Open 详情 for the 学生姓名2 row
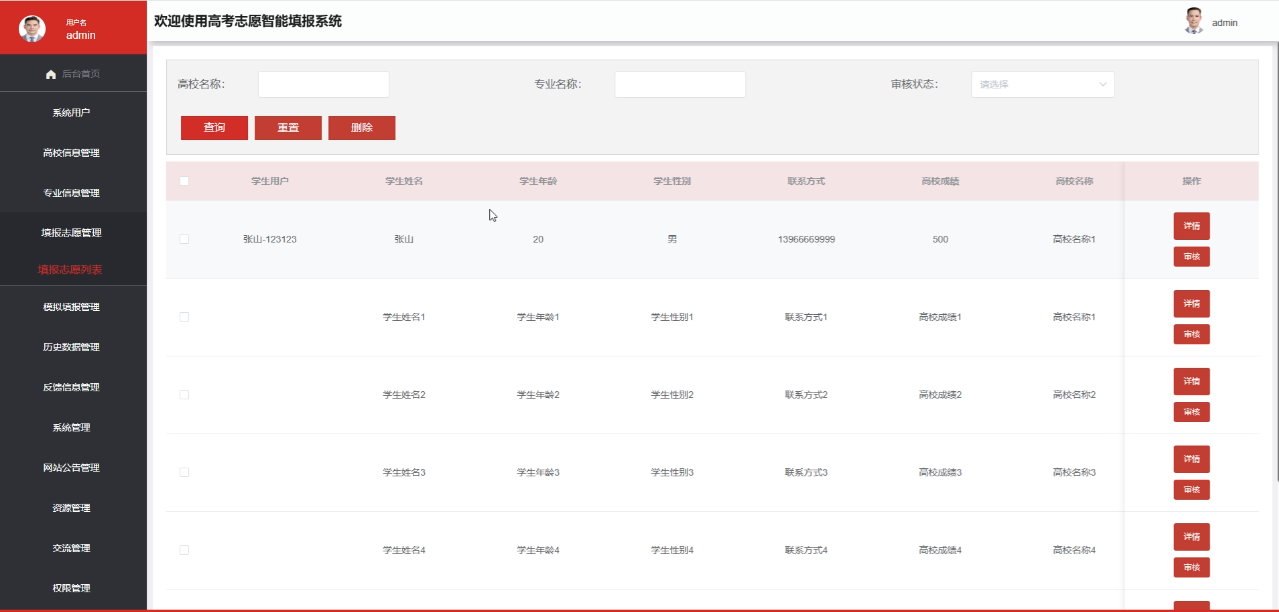This screenshot has width=1279, height=612. coord(1192,381)
